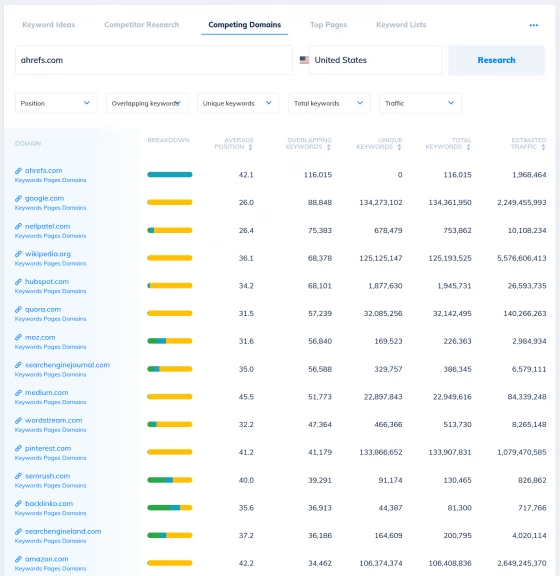Click the domain input field with ahrefs.com
Screen dimensions: 560x576
[x=154, y=60]
